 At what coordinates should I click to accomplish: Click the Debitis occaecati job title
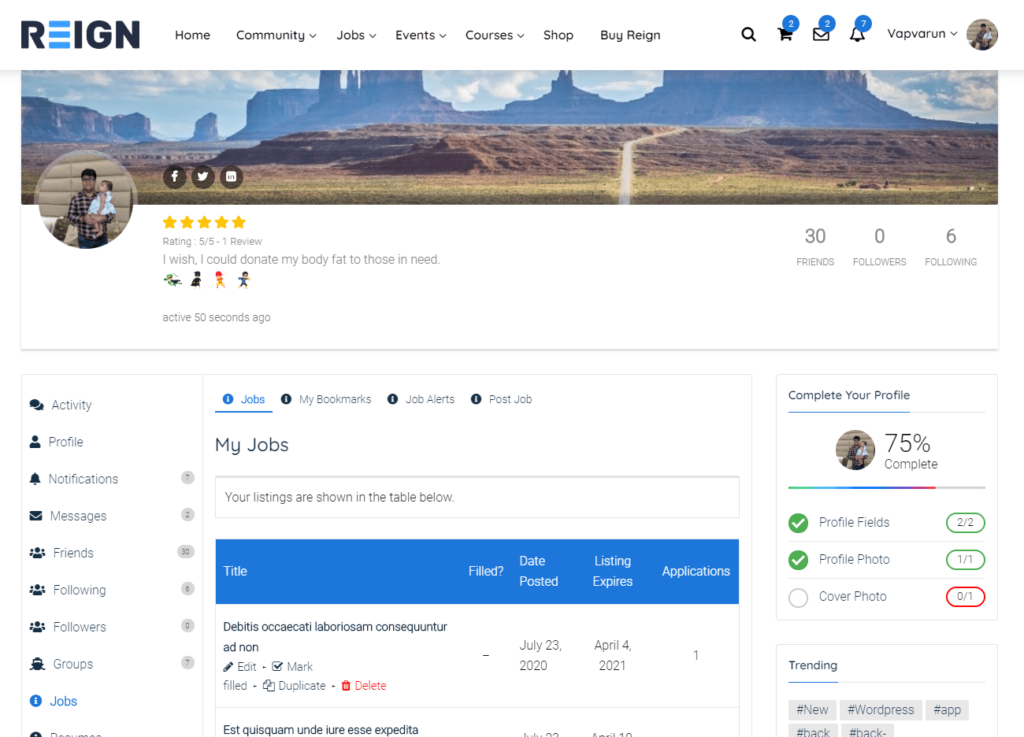tap(335, 636)
